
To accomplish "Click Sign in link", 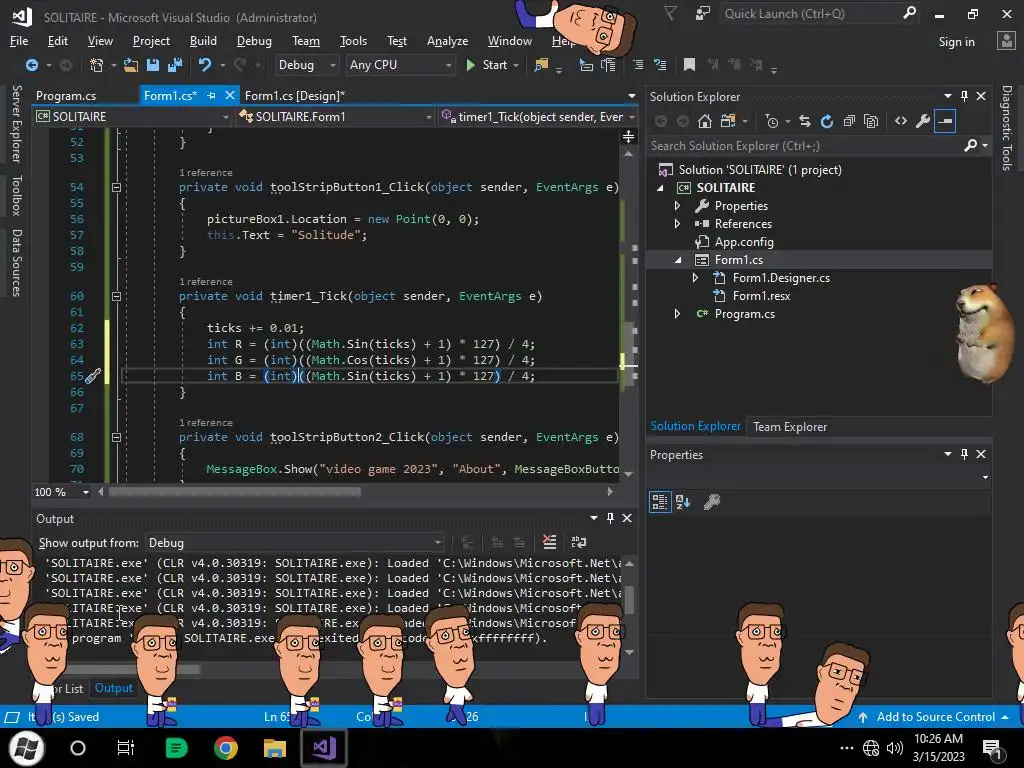I will point(956,42).
